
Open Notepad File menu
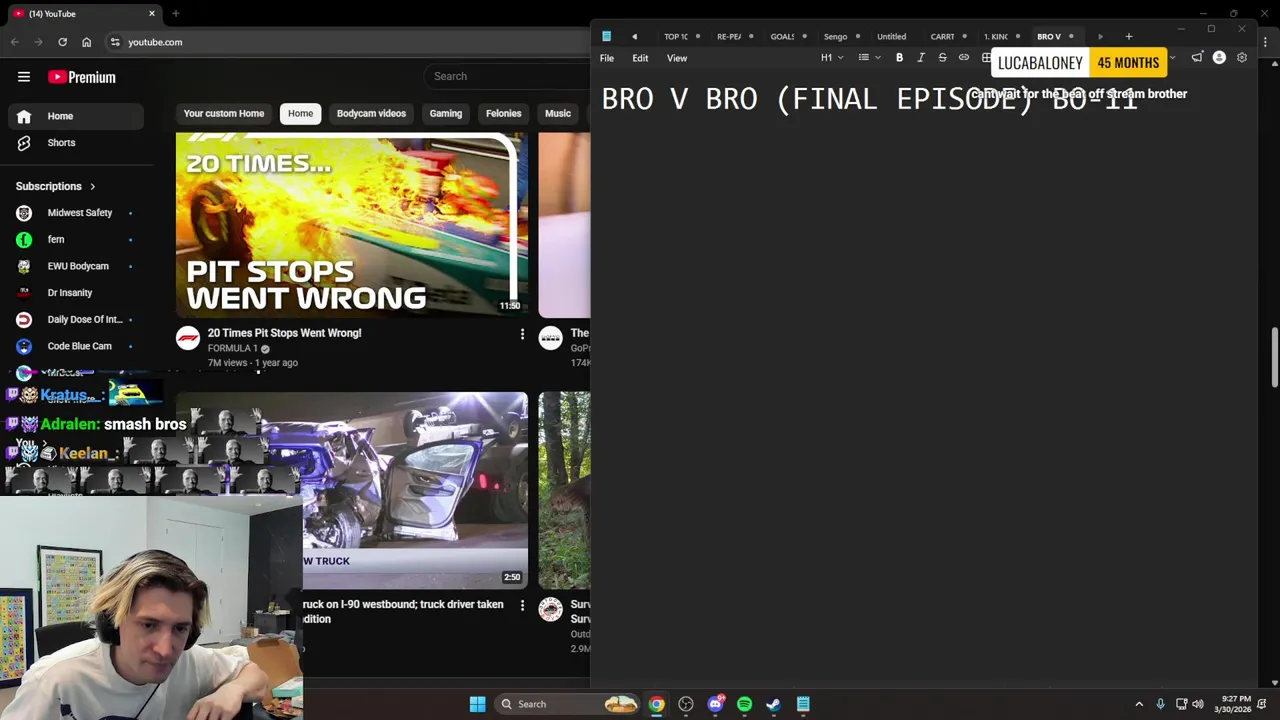pyautogui.click(x=607, y=58)
